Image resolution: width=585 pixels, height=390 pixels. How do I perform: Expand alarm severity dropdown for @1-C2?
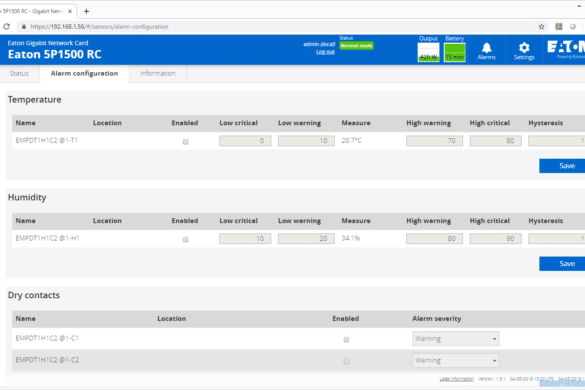456,361
